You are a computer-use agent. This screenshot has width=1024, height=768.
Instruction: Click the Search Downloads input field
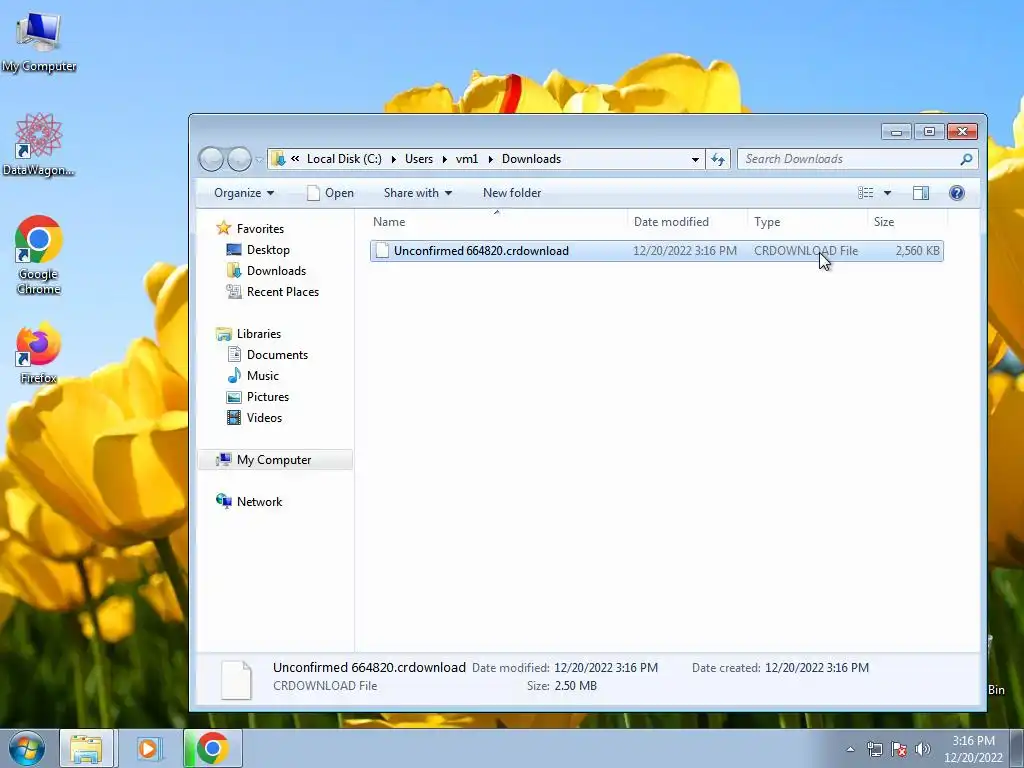point(849,159)
